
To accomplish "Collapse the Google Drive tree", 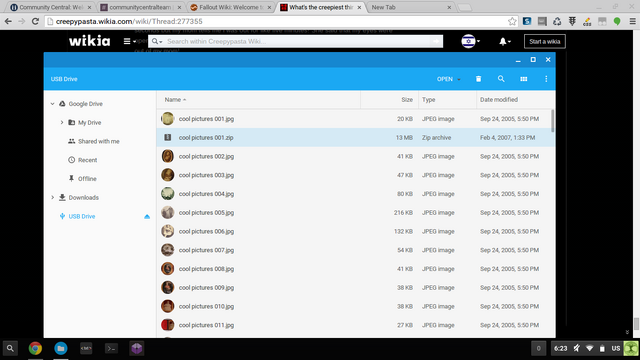I will pyautogui.click(x=53, y=104).
